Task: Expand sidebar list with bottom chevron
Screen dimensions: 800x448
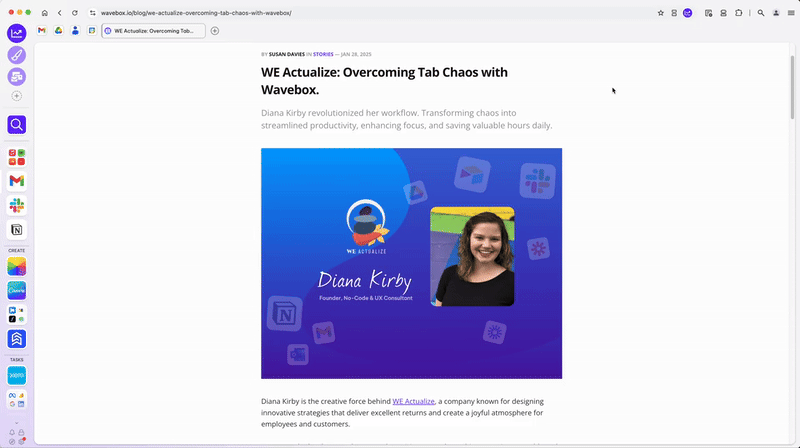Action: [17, 423]
